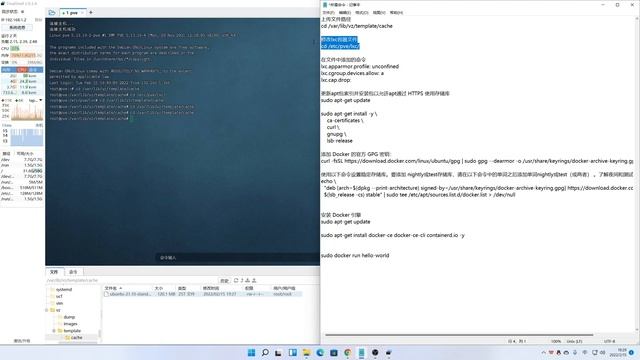
Task: Click the 'lxc.apparmor.profile: unconfined' line
Action: (360, 66)
